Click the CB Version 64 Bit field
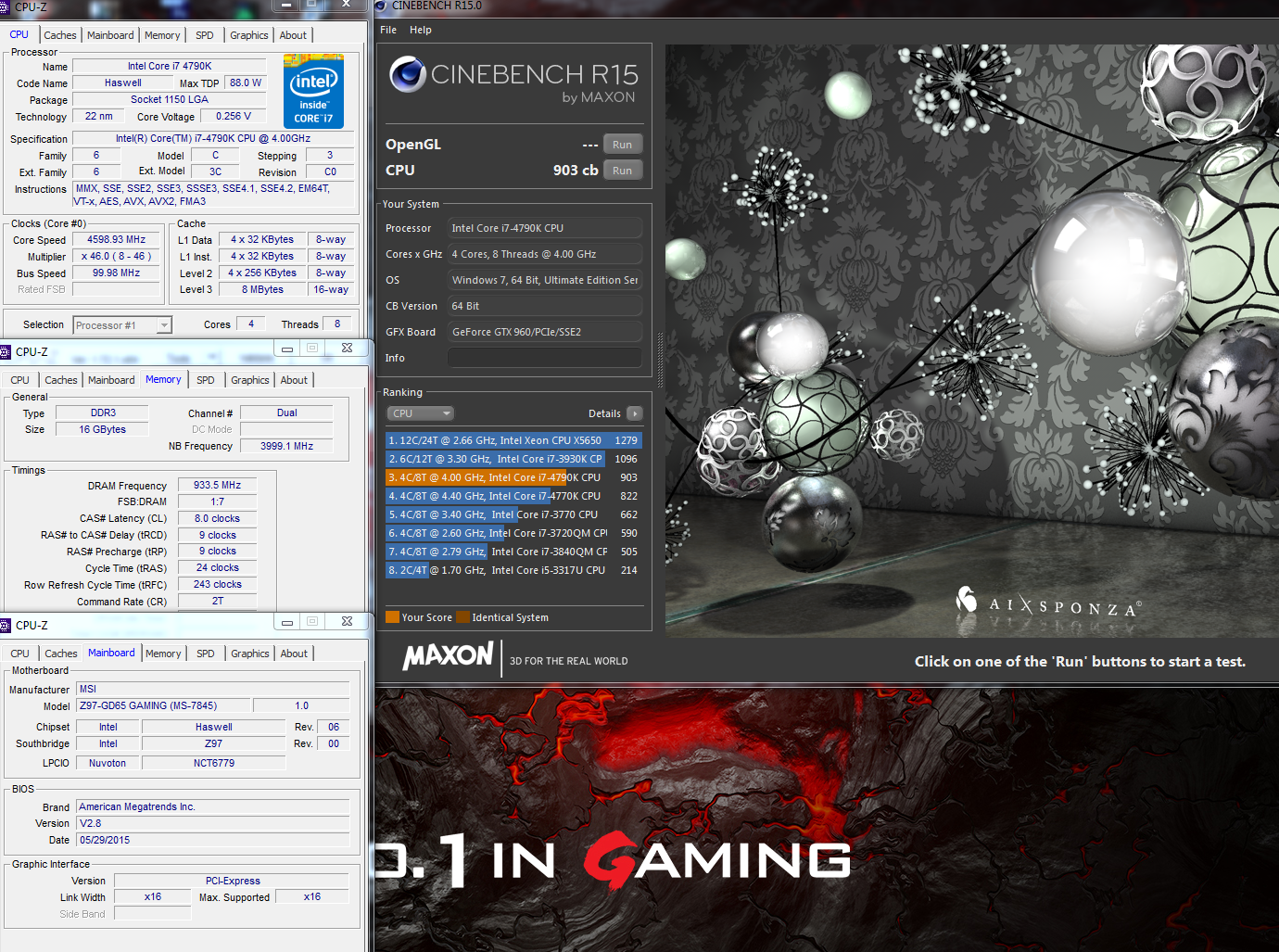 545,306
